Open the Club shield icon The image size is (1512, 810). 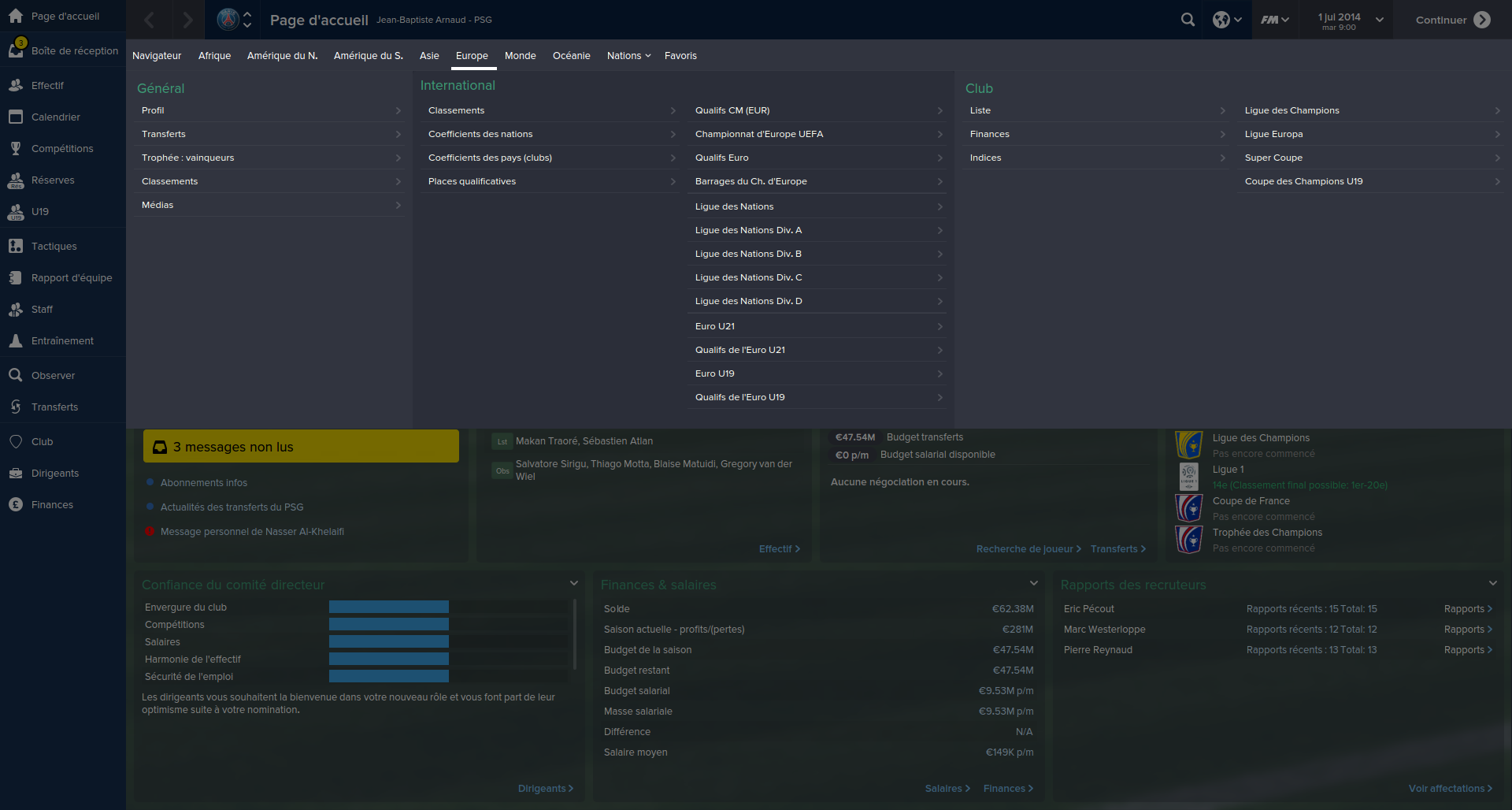click(x=16, y=441)
